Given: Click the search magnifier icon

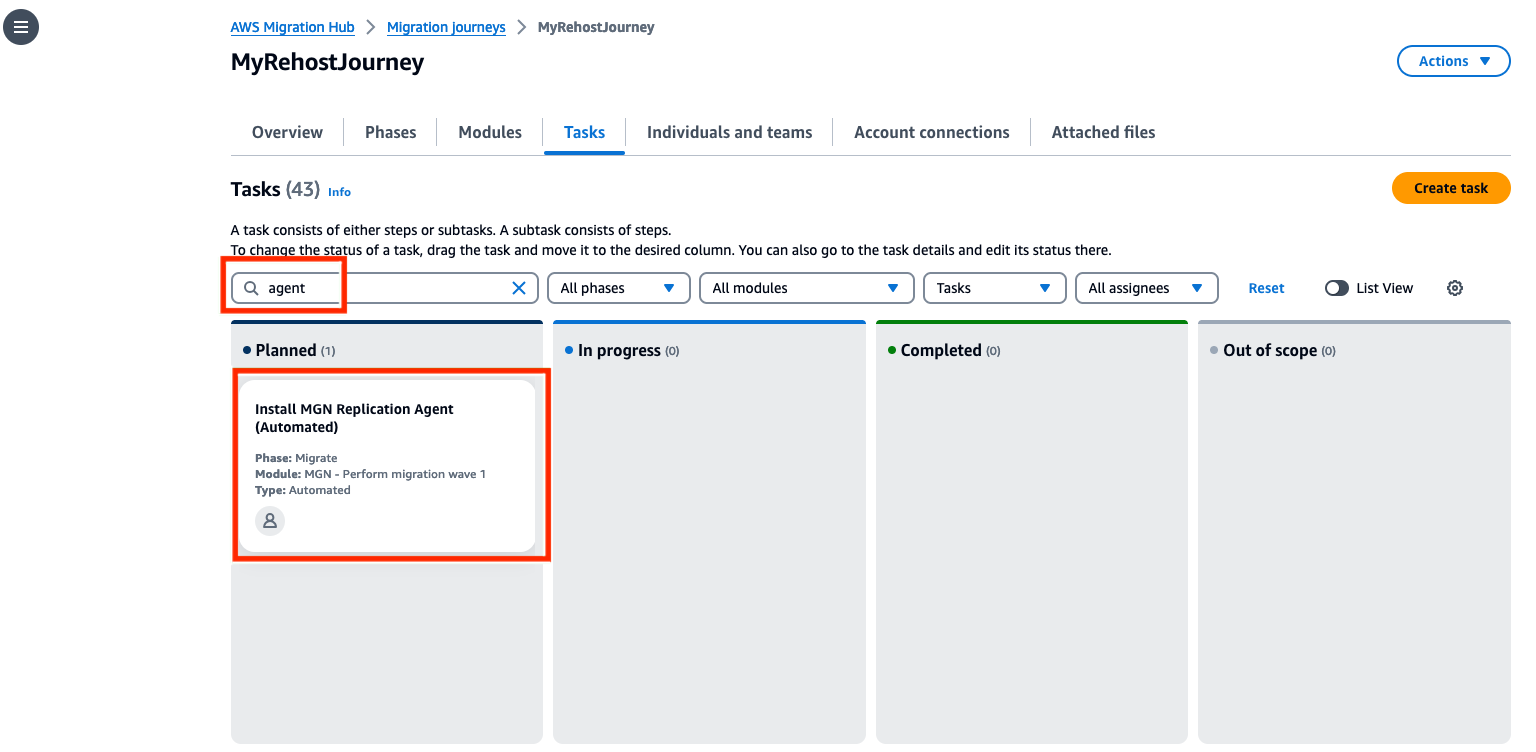Looking at the screenshot, I should pyautogui.click(x=251, y=288).
